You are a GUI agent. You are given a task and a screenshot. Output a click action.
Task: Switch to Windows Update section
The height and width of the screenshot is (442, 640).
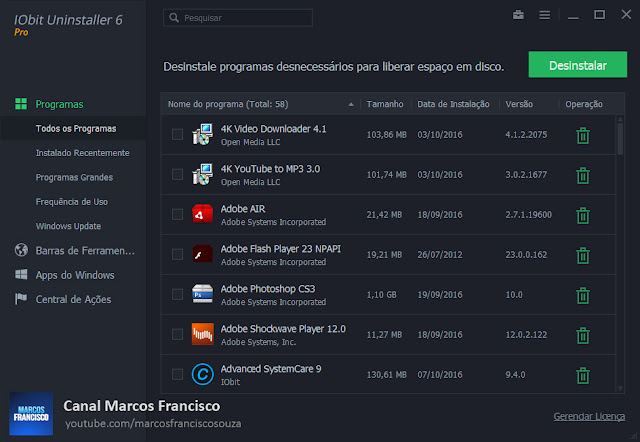coord(68,226)
